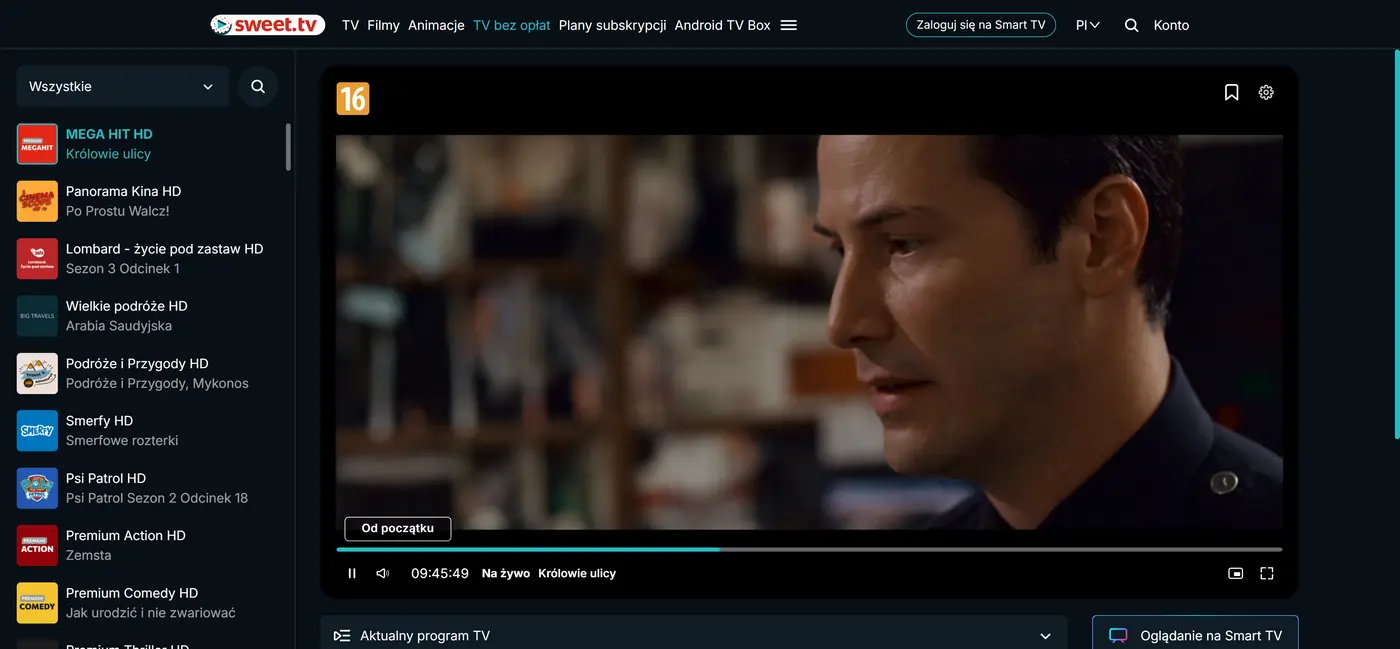Pause the live video
The width and height of the screenshot is (1400, 649).
(352, 573)
